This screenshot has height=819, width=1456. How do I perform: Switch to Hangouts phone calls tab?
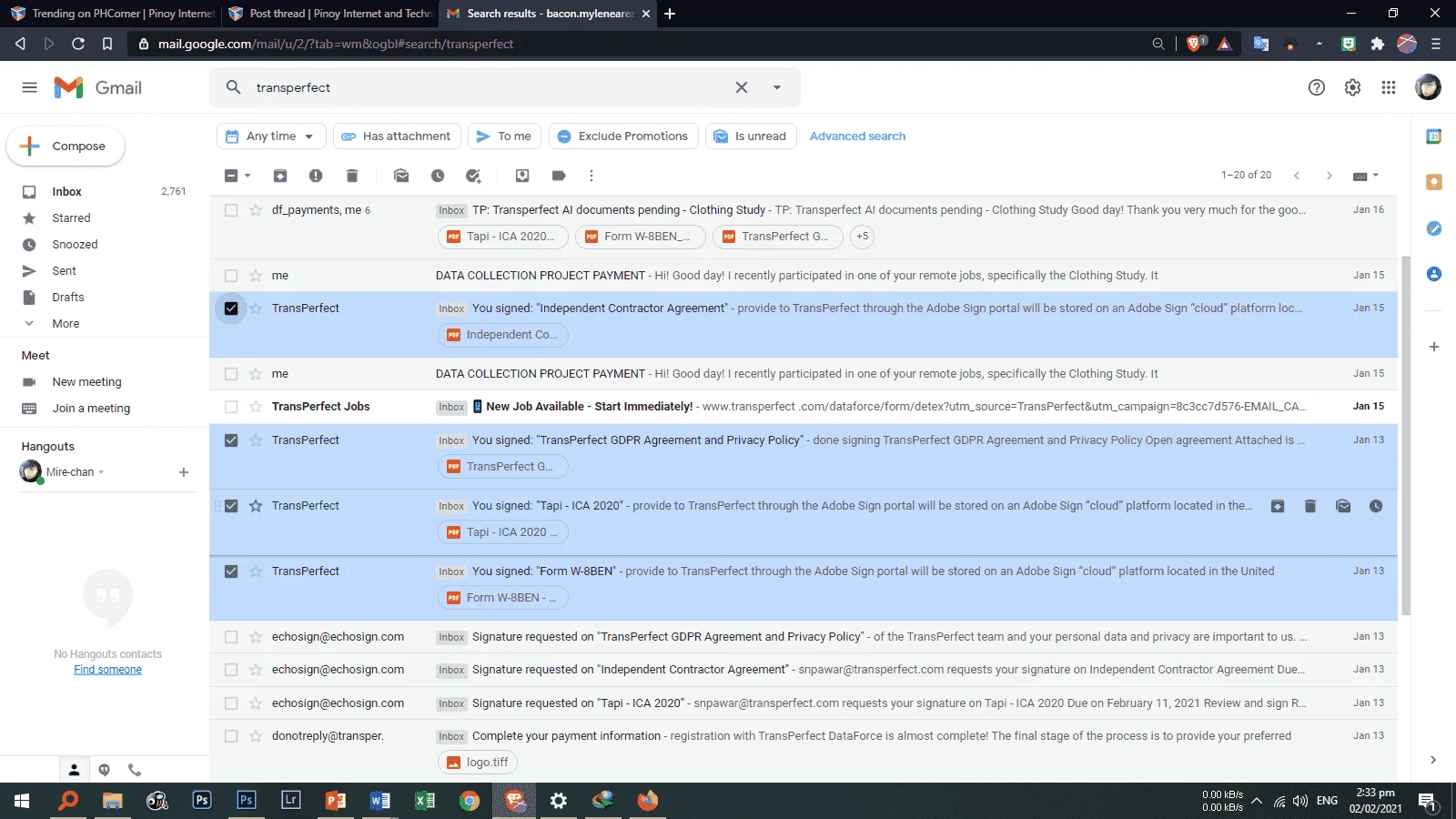click(135, 770)
